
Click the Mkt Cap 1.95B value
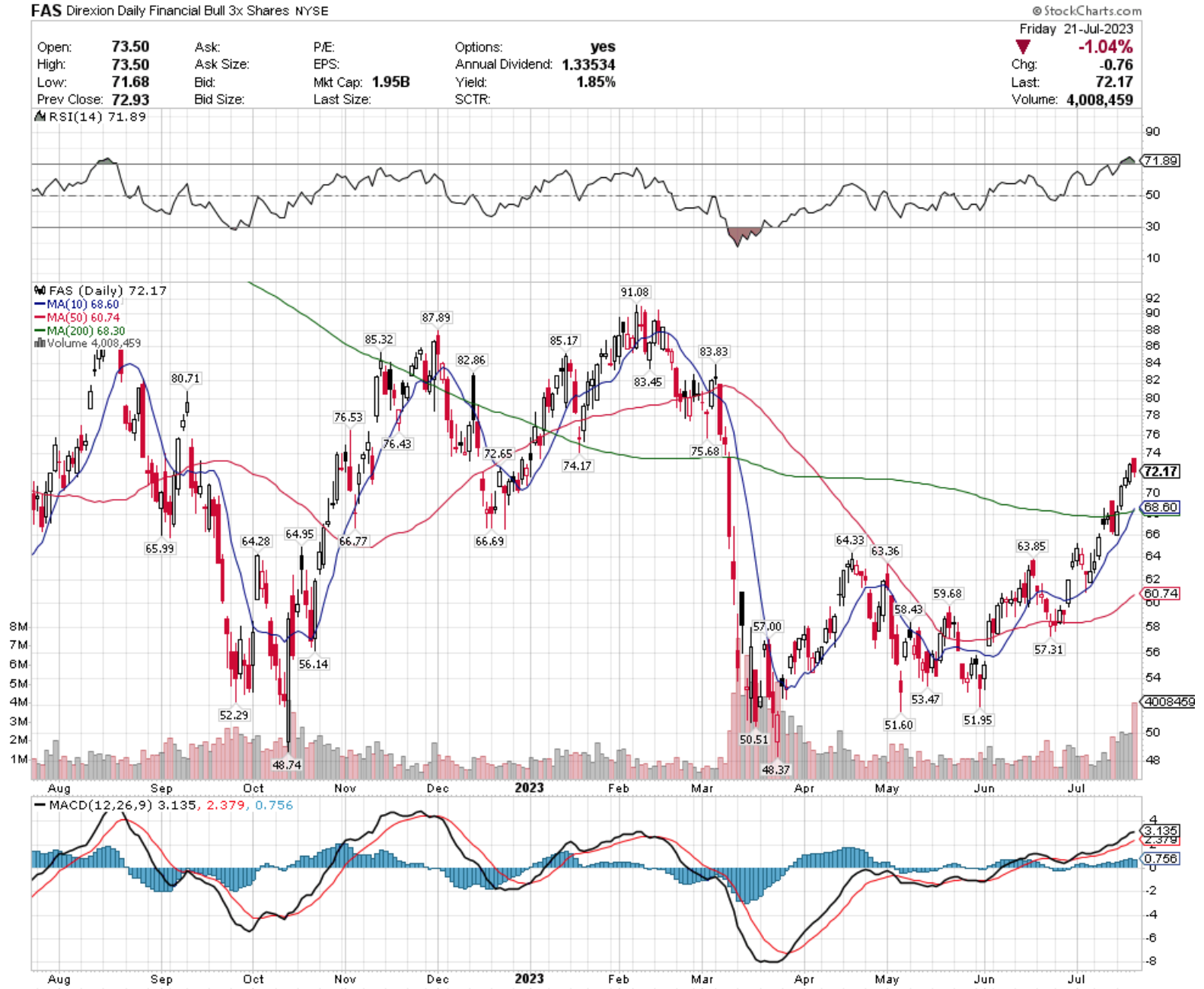[x=391, y=82]
